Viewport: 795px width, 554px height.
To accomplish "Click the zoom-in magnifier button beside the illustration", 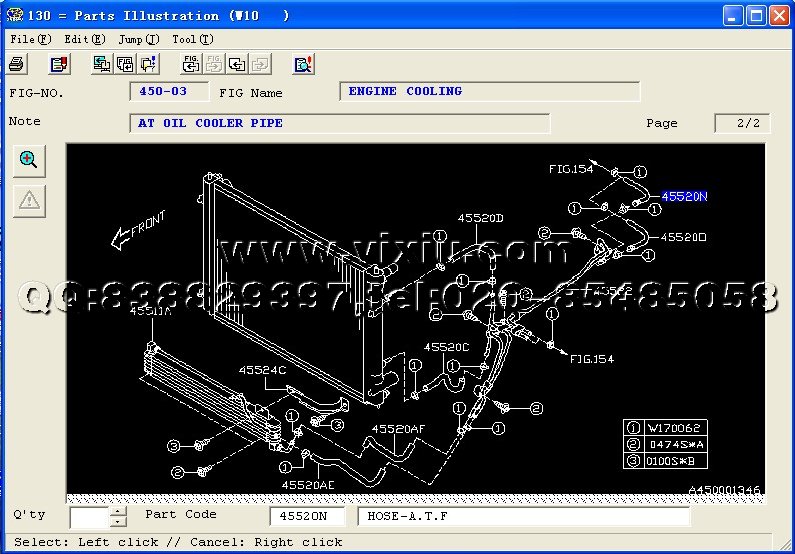I will [29, 160].
